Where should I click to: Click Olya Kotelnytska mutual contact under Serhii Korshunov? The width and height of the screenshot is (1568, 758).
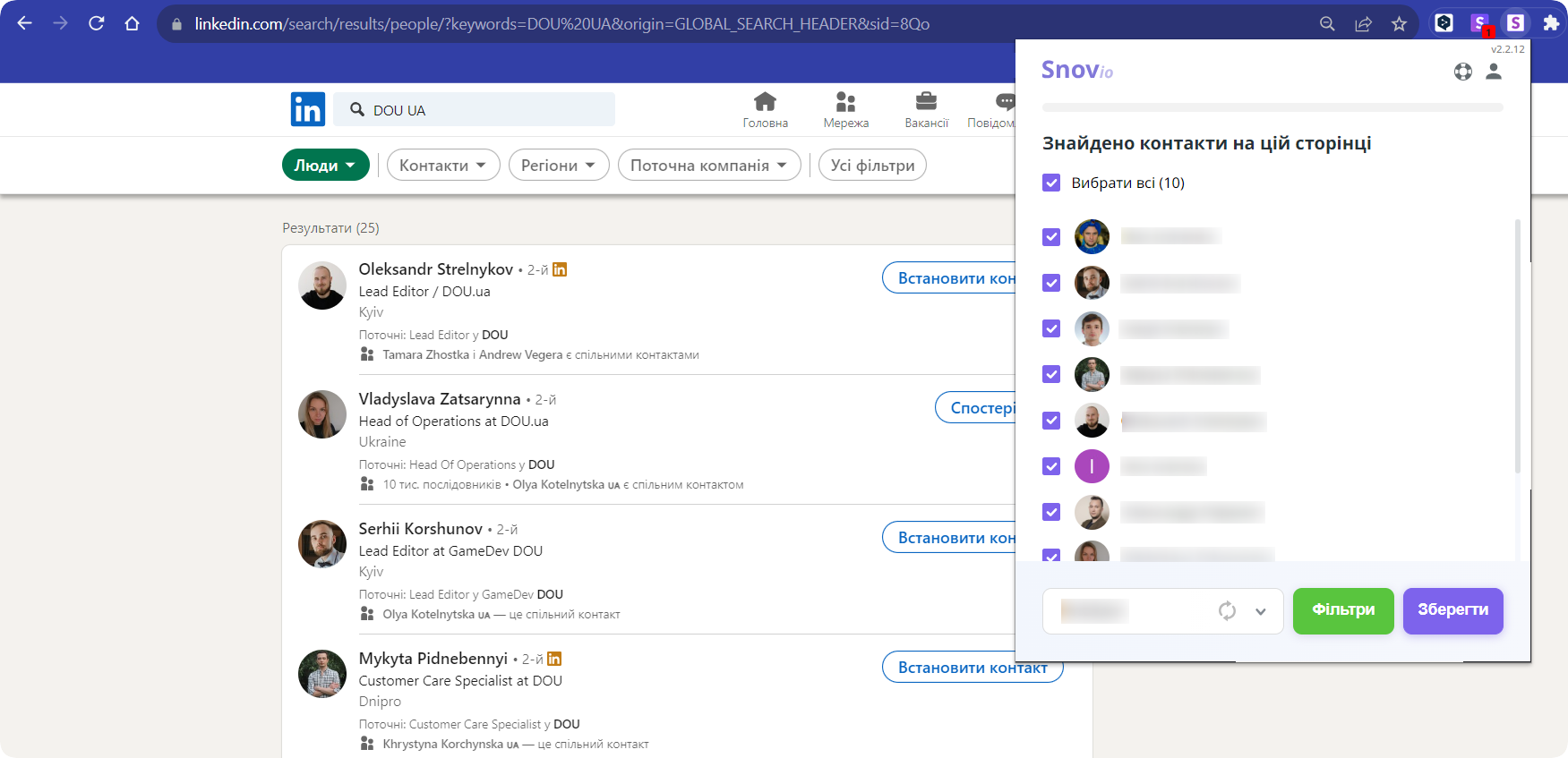436,615
